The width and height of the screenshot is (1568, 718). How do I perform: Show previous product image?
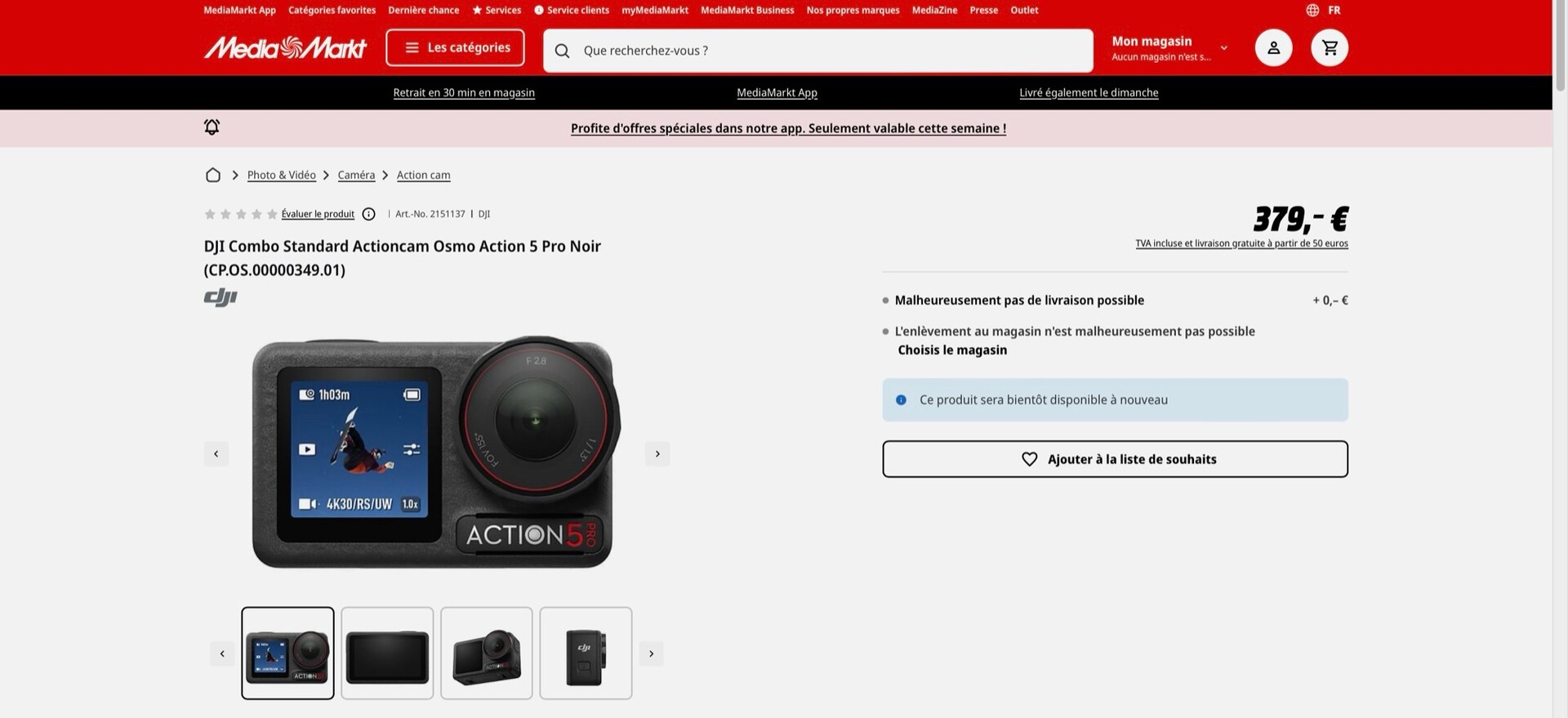pos(216,453)
